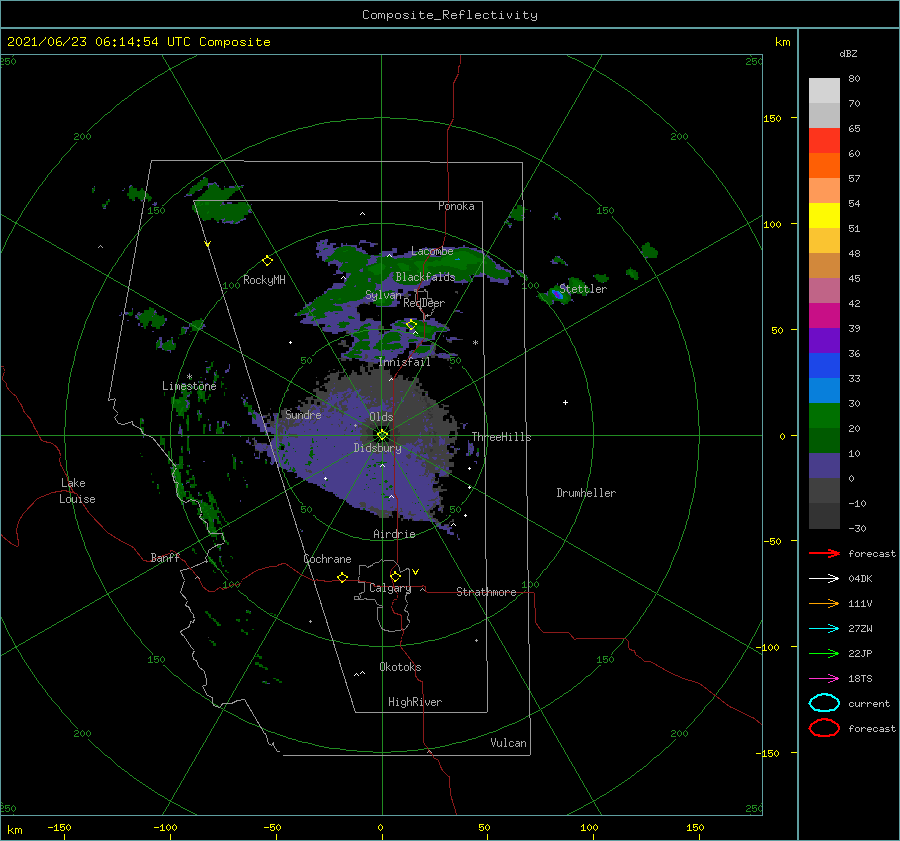Image resolution: width=900 pixels, height=841 pixels.
Task: Click the dBZ legend heading
Action: pos(848,53)
